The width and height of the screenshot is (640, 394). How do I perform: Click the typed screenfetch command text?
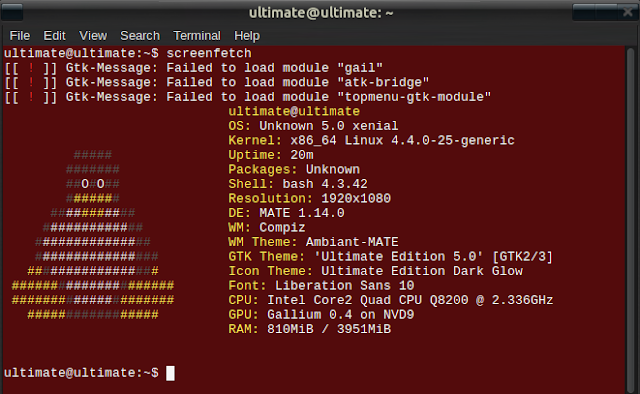[209, 53]
